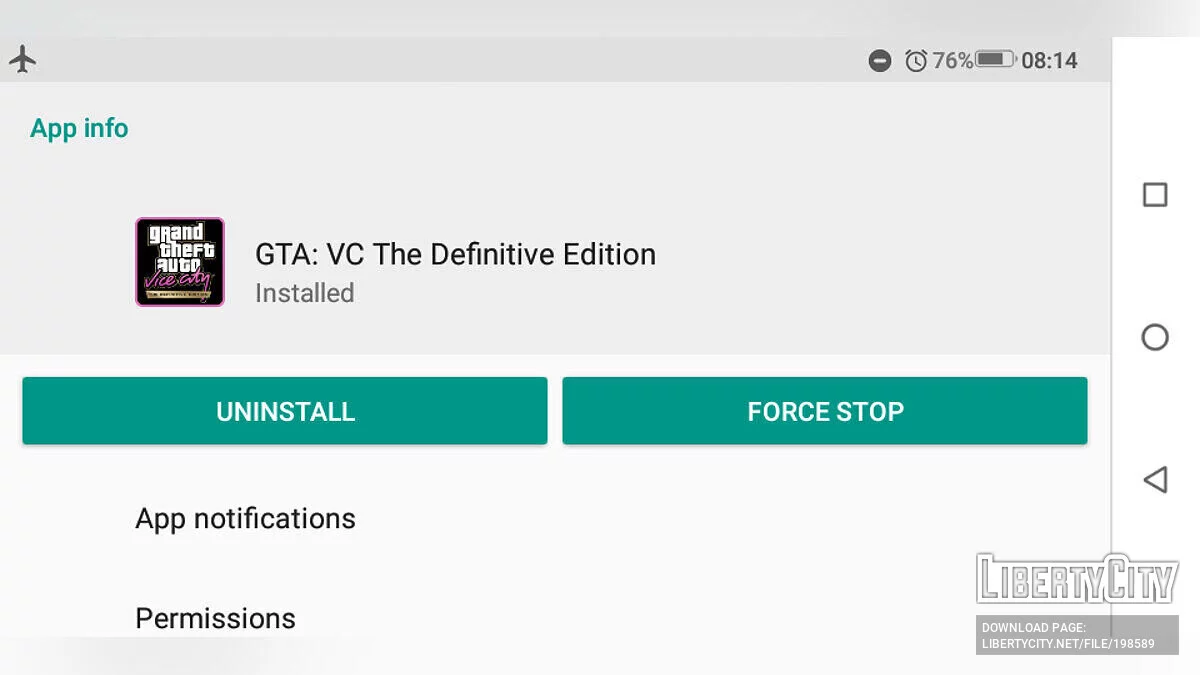Click the LibertyCity logo watermark

[1077, 579]
